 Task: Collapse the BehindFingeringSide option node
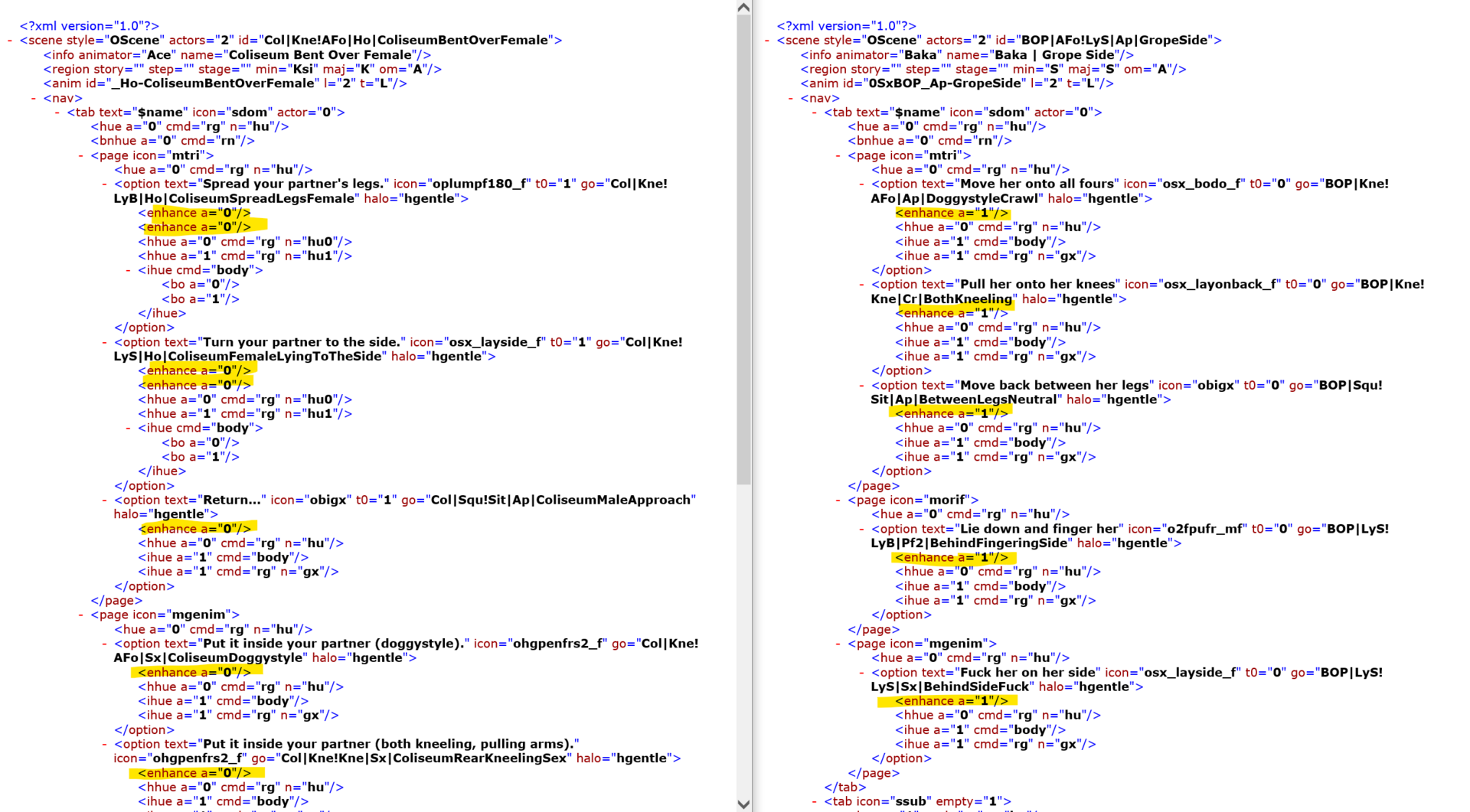862,529
